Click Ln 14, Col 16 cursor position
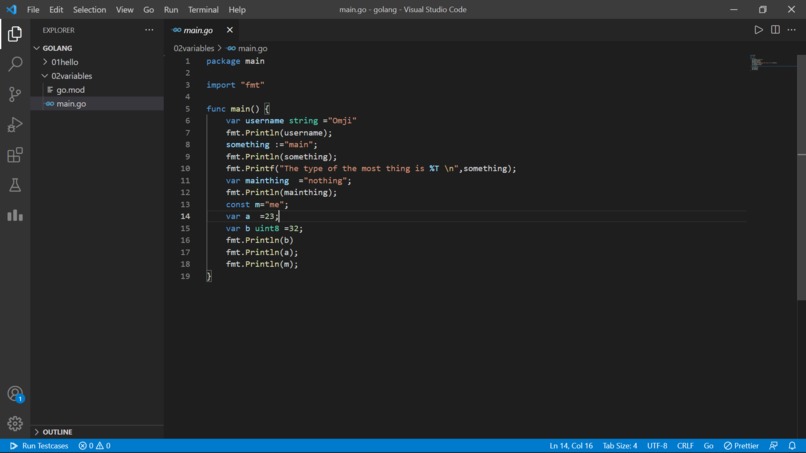The height and width of the screenshot is (453, 806). click(571, 446)
